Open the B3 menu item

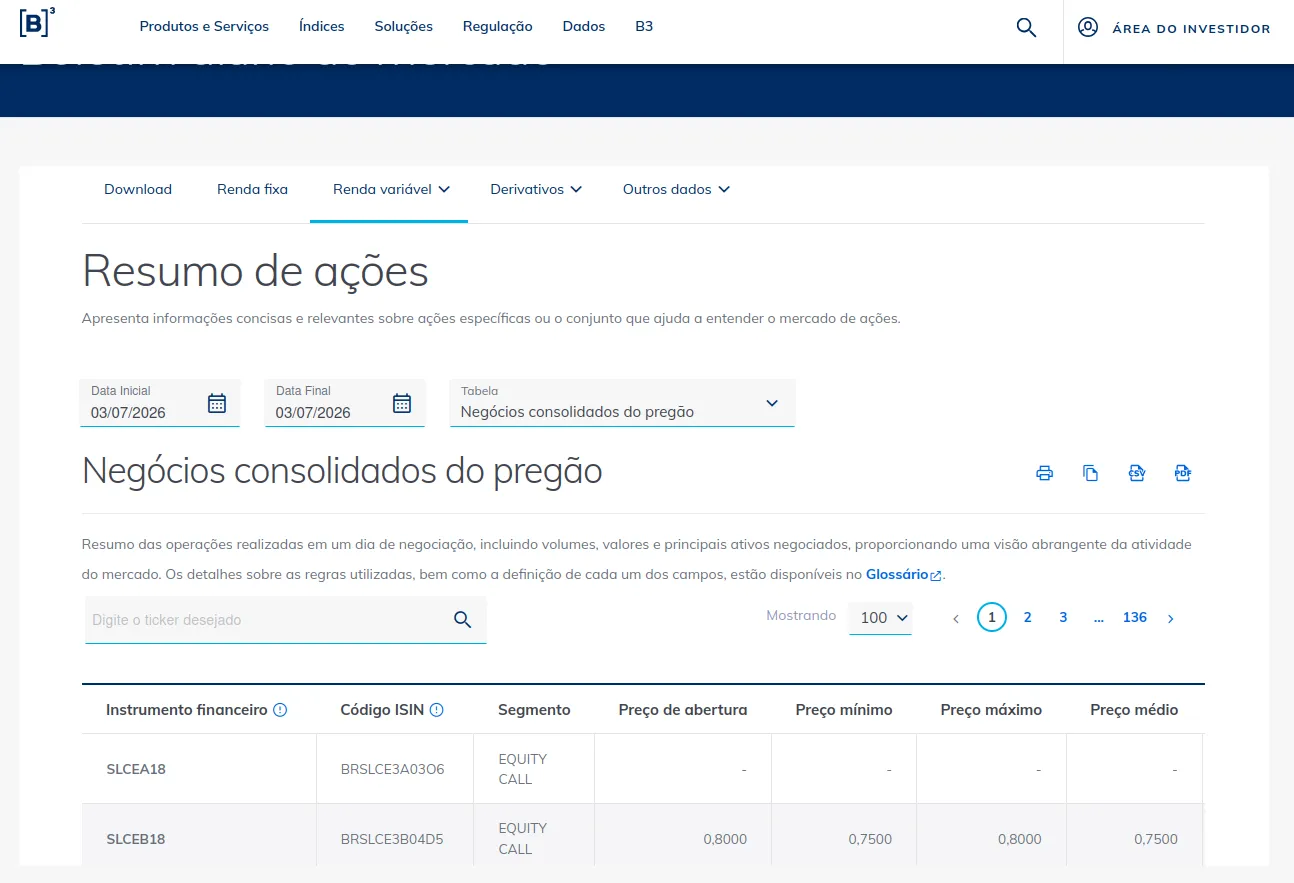tap(644, 27)
